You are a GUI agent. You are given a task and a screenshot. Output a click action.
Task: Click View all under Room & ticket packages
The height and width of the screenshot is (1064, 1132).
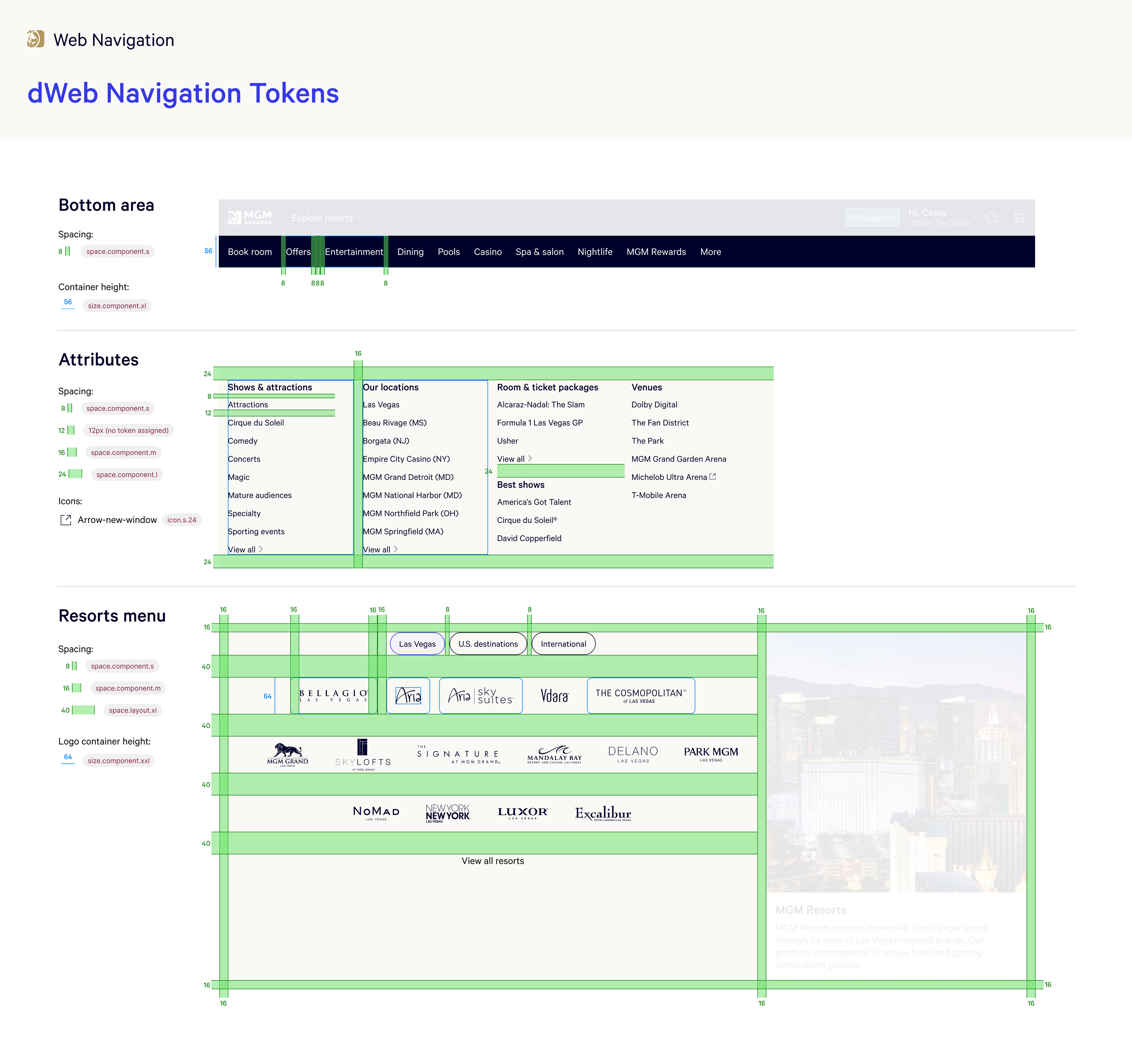(x=514, y=459)
